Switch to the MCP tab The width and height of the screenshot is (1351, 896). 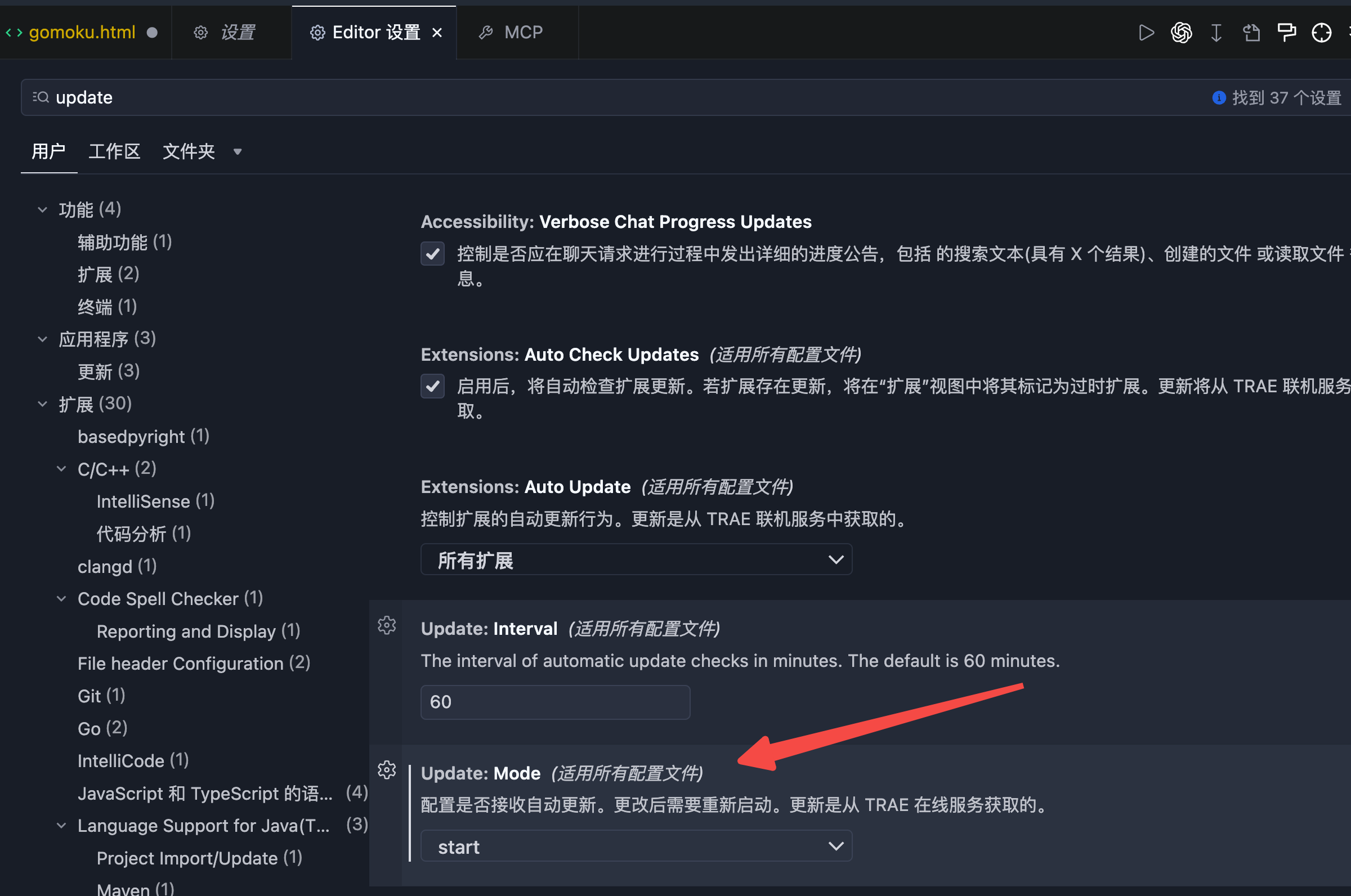[512, 33]
